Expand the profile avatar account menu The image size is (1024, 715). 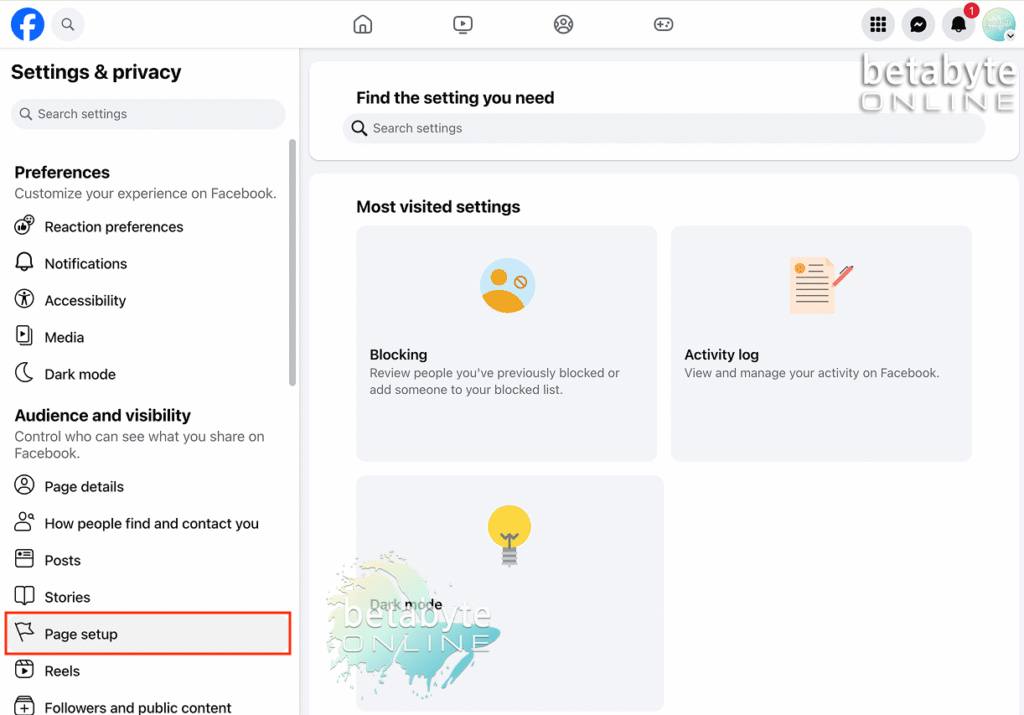[x=998, y=25]
